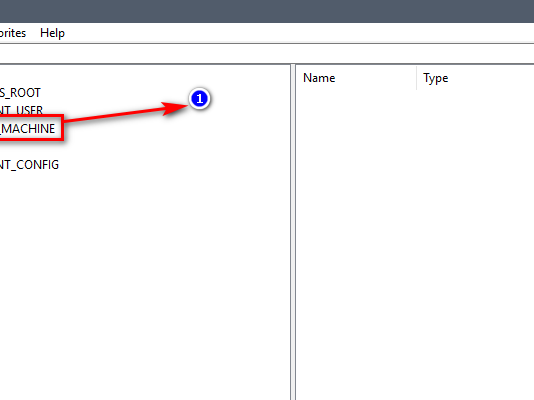This screenshot has width=534, height=400.
Task: Click the address bar below the menu
Action: coord(267,53)
